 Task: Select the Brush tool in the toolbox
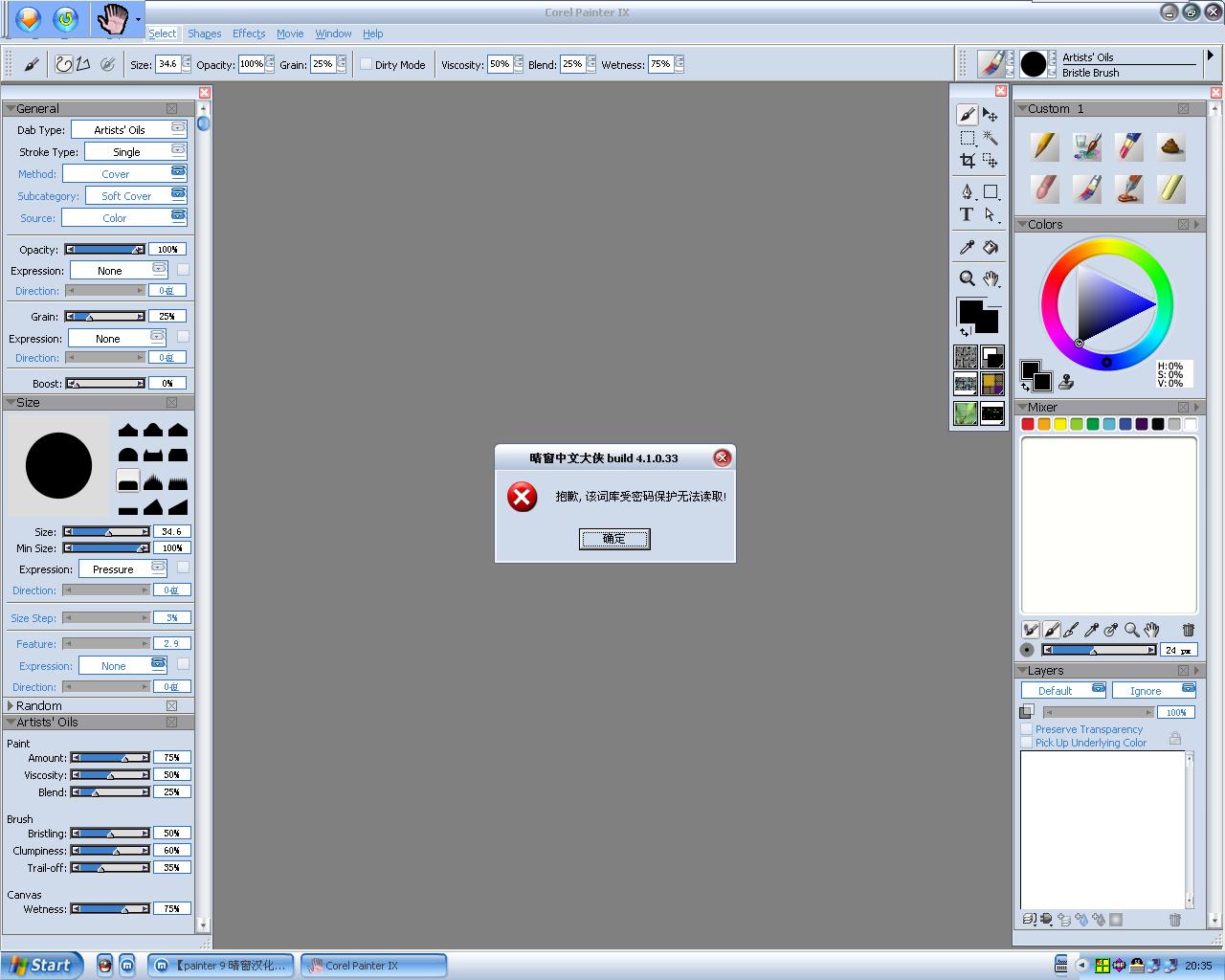pyautogui.click(x=967, y=115)
